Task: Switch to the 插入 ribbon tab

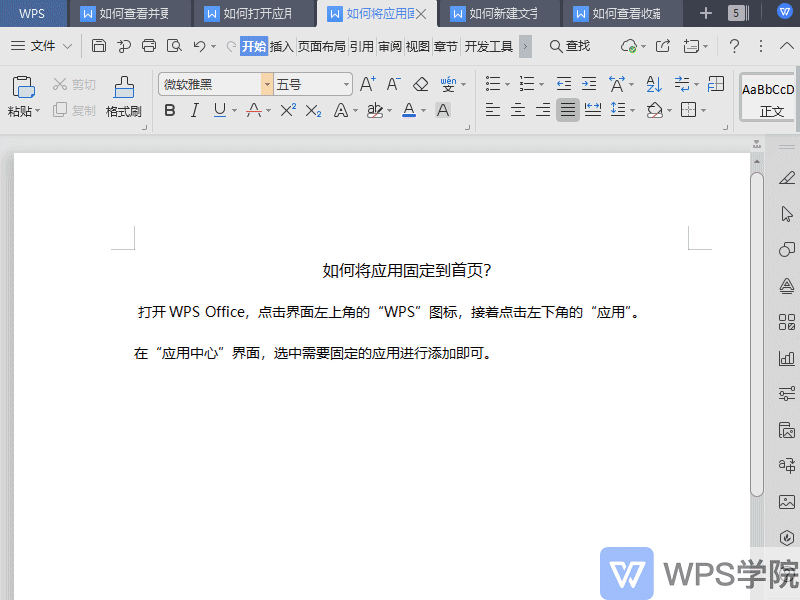Action: click(x=282, y=46)
